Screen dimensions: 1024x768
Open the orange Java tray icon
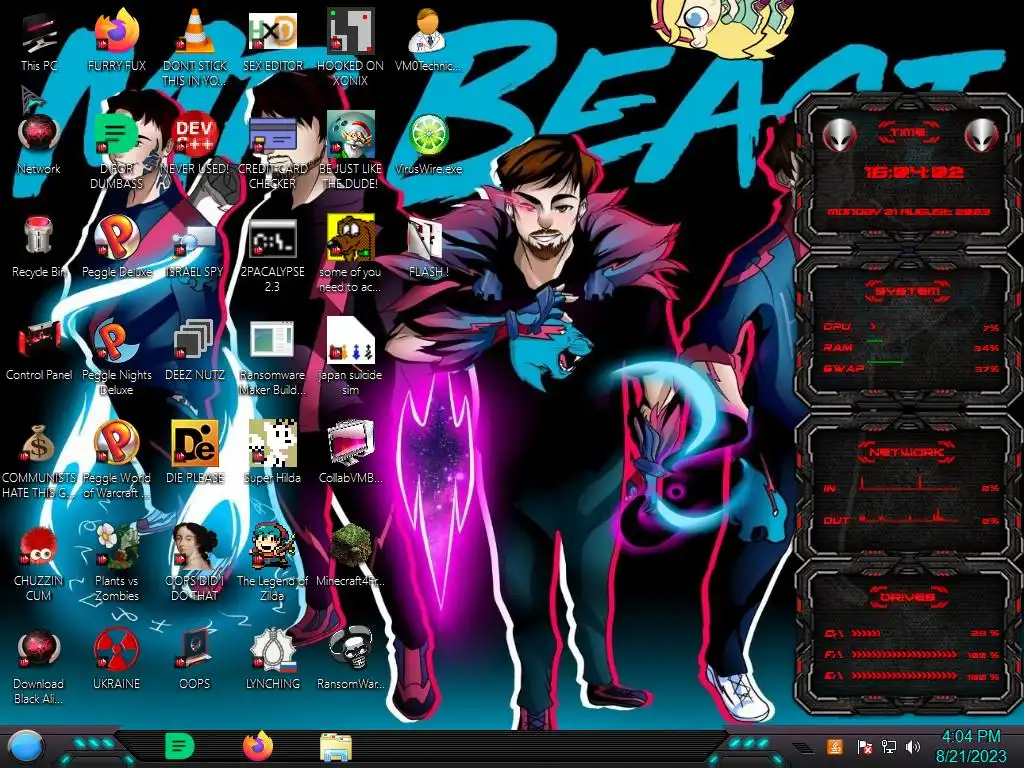pyautogui.click(x=835, y=746)
